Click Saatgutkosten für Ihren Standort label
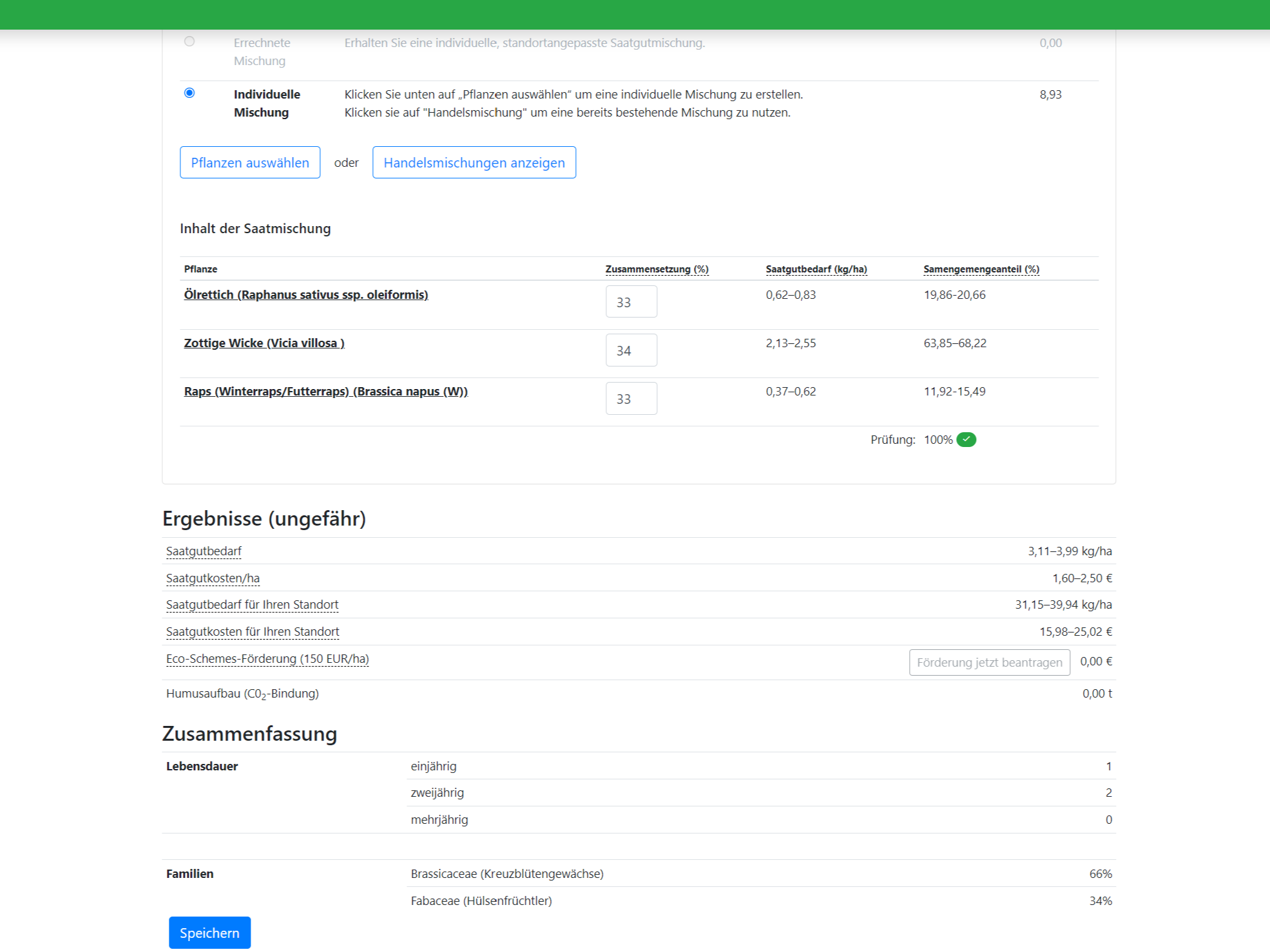The image size is (1270, 952). (x=253, y=631)
